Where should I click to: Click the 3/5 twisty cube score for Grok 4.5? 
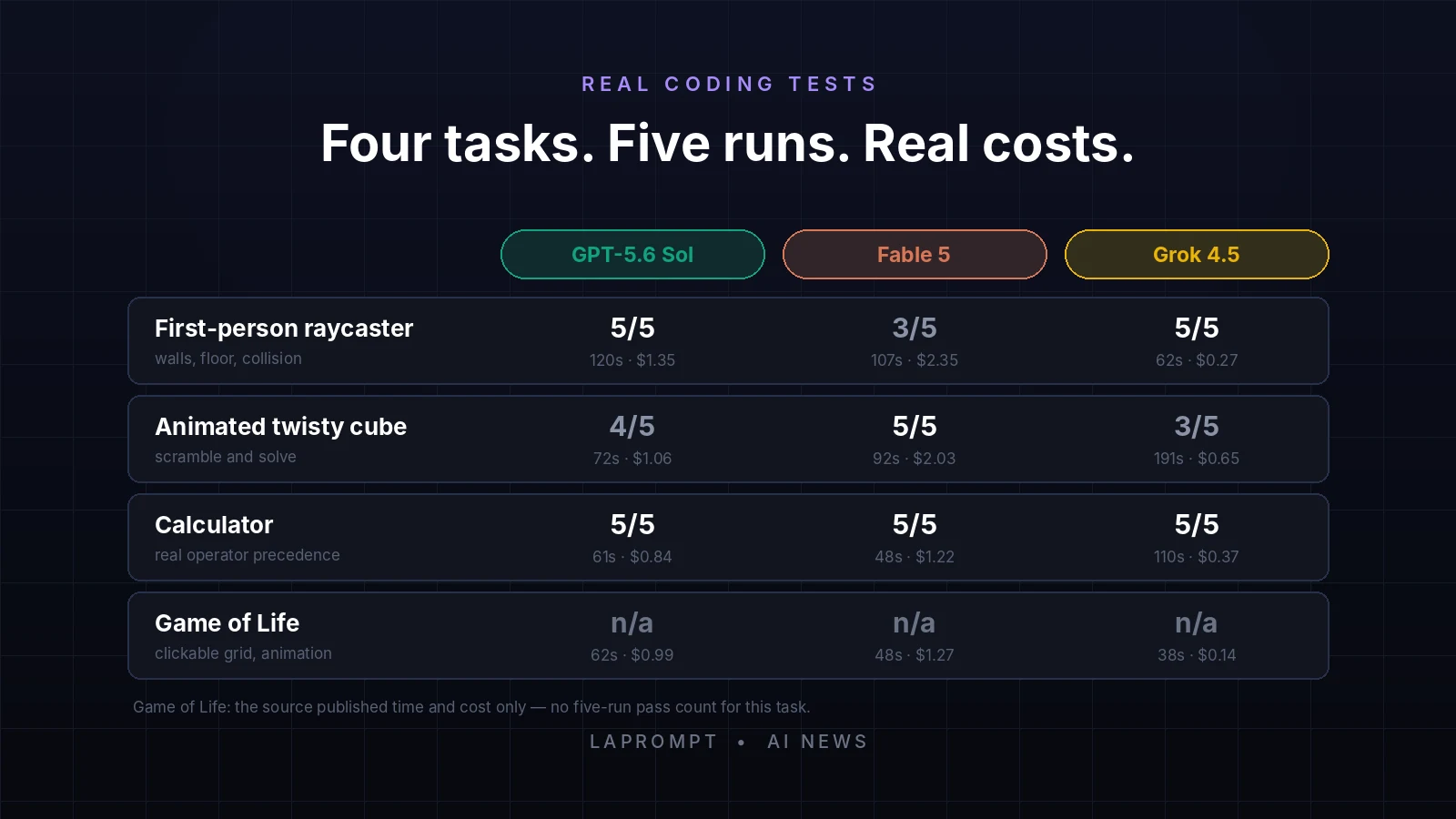coord(1197,427)
